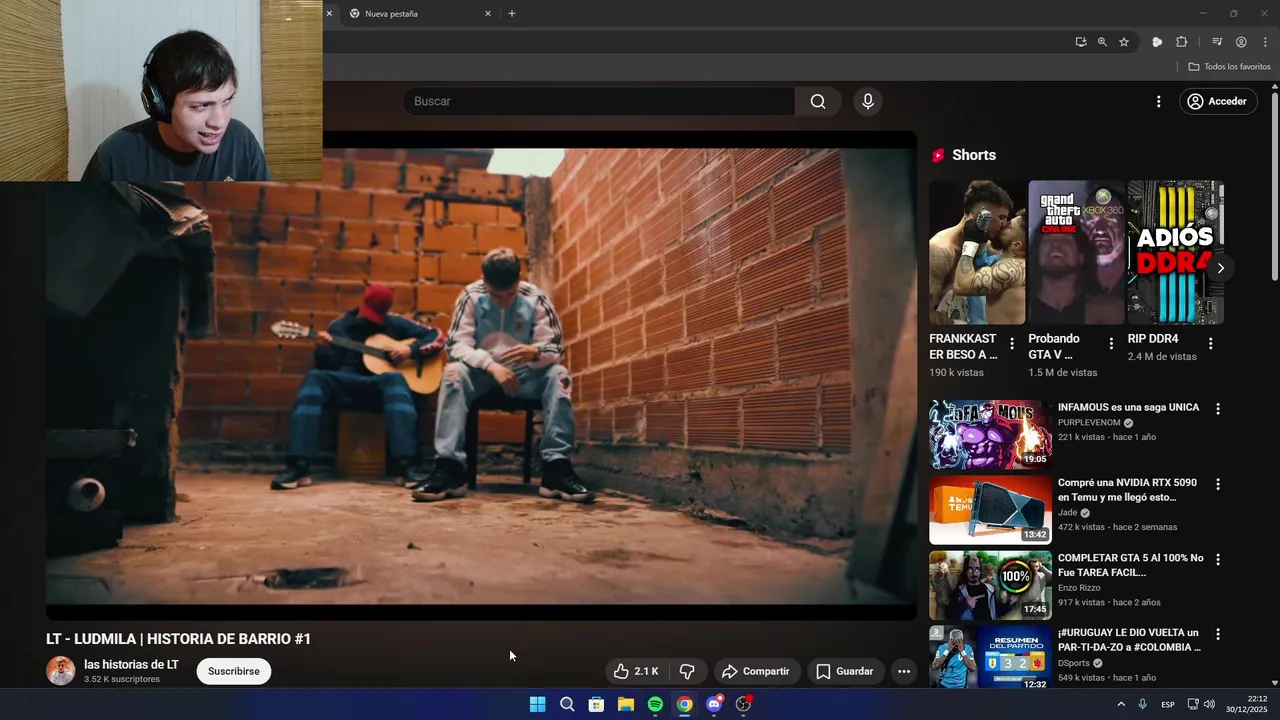Open options for Probando GTA V short

(1111, 344)
